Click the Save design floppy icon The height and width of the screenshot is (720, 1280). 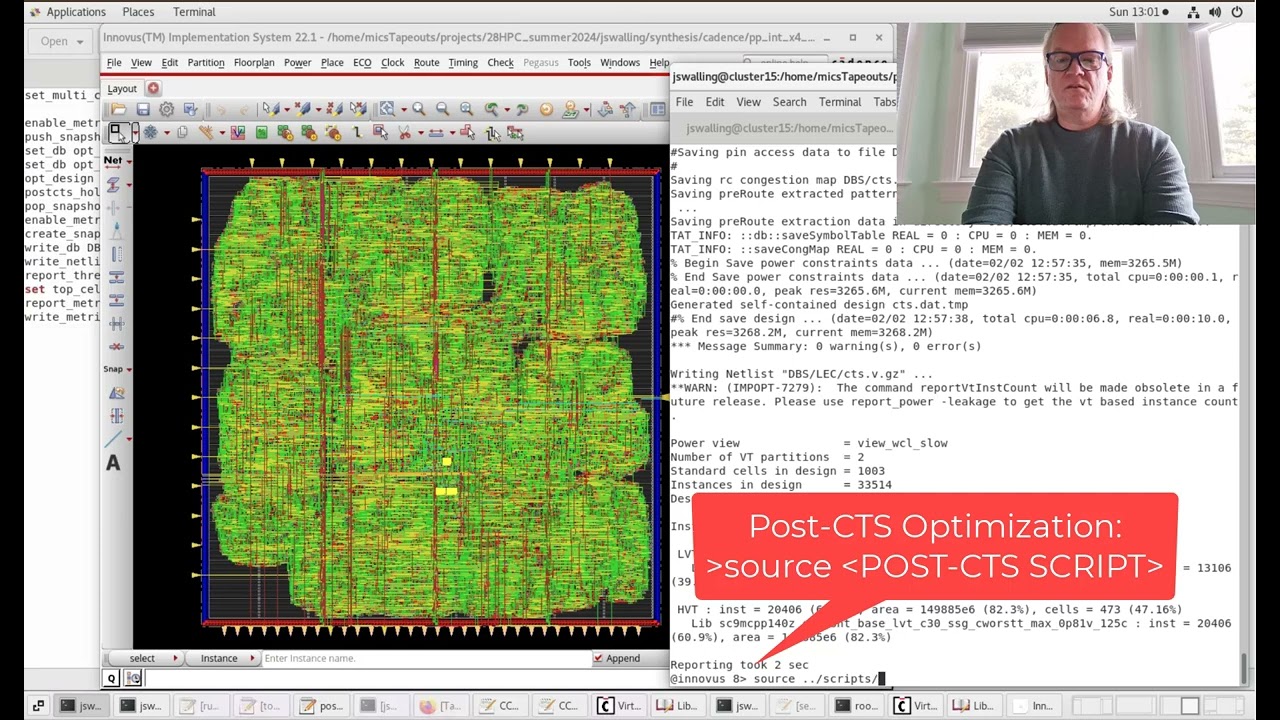coord(143,109)
